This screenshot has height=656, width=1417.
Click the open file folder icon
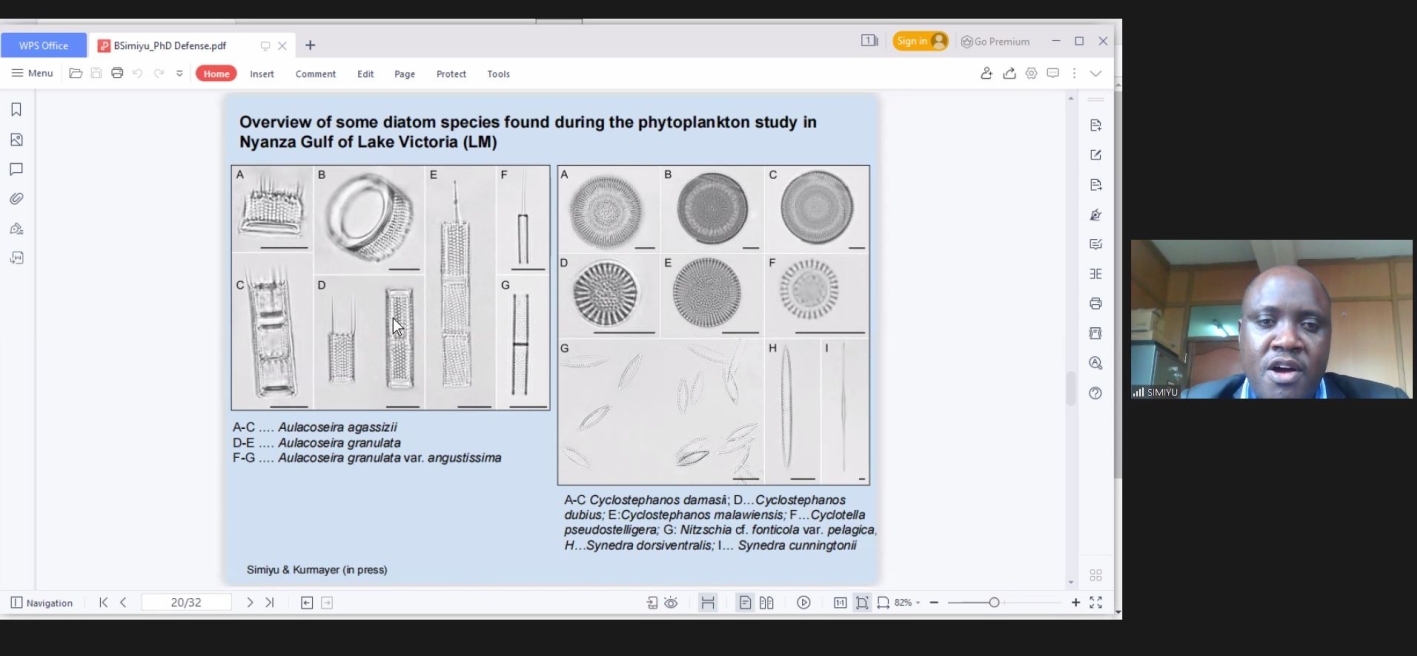point(76,73)
